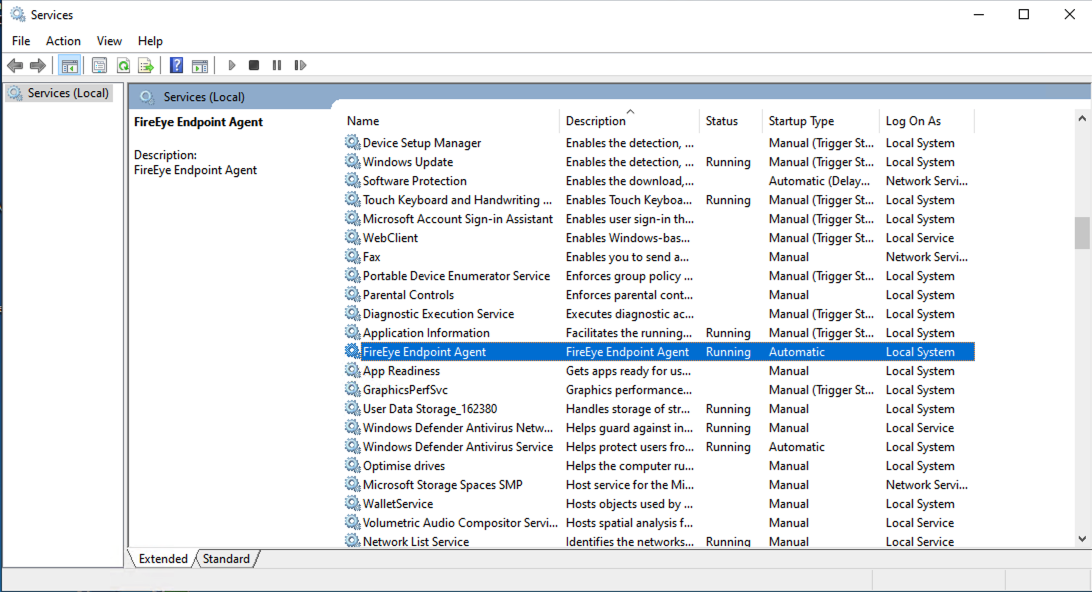Select the Windows Update service row
This screenshot has height=592, width=1092.
[408, 162]
